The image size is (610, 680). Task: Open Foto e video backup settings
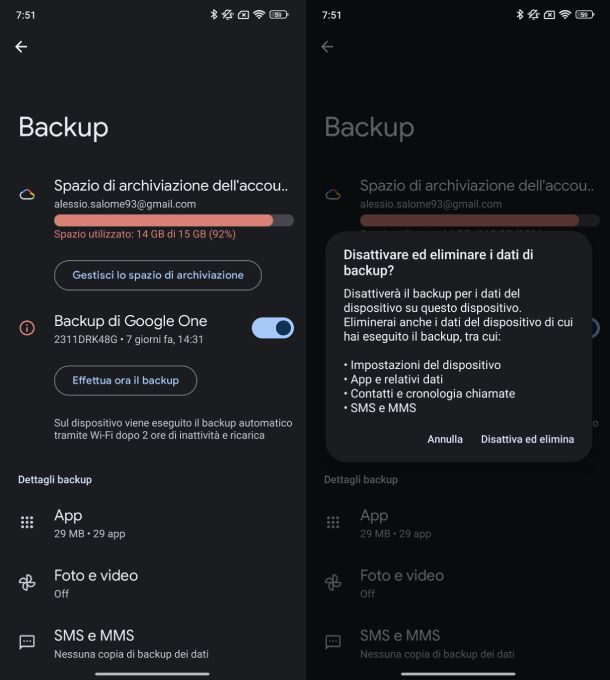pos(153,583)
